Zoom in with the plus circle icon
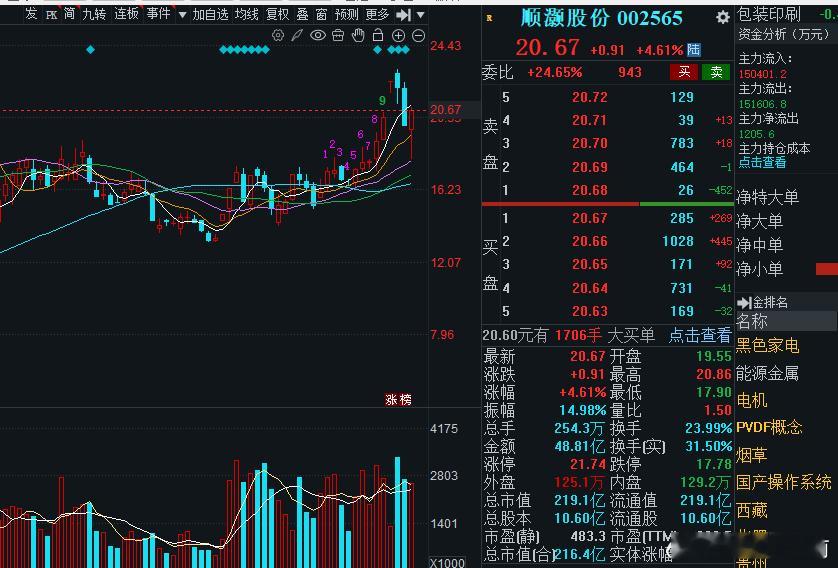The height and width of the screenshot is (568, 838). tap(398, 36)
